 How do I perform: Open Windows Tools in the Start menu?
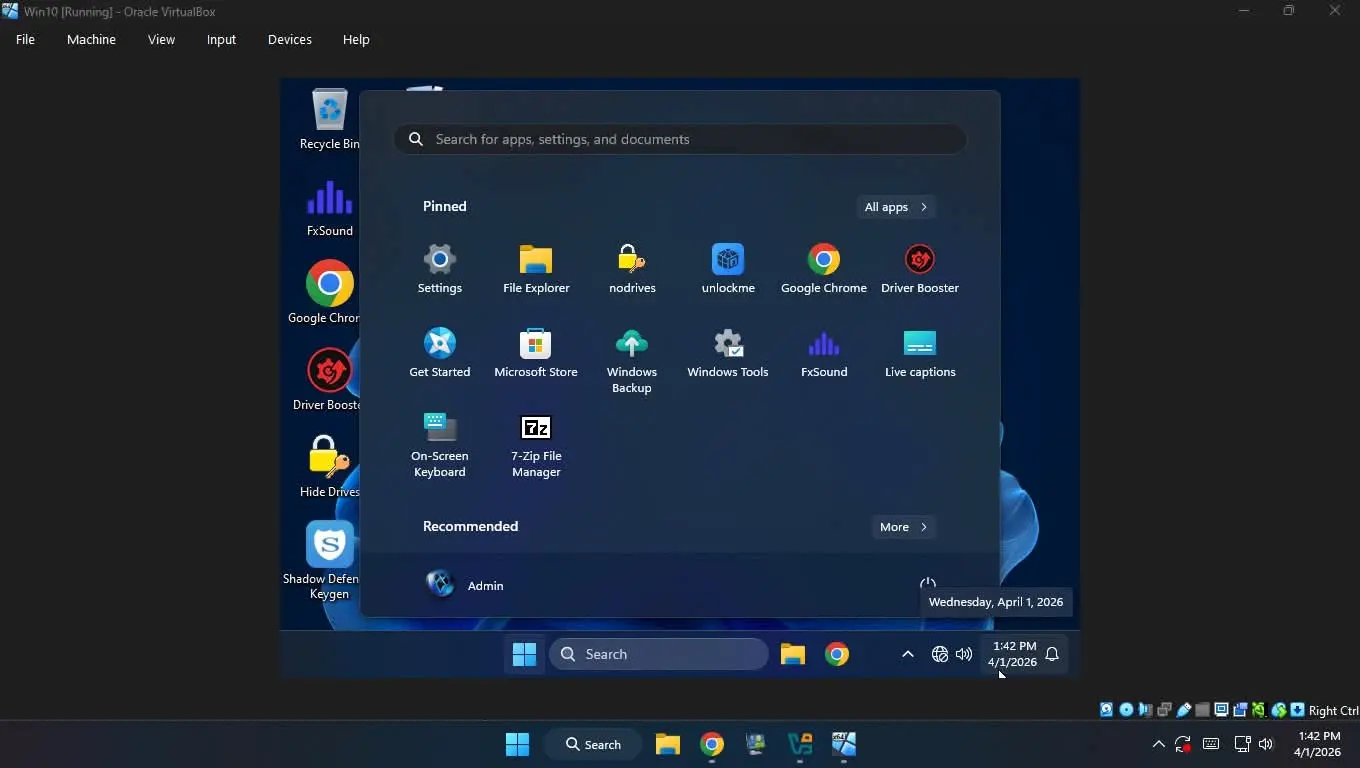pos(728,354)
